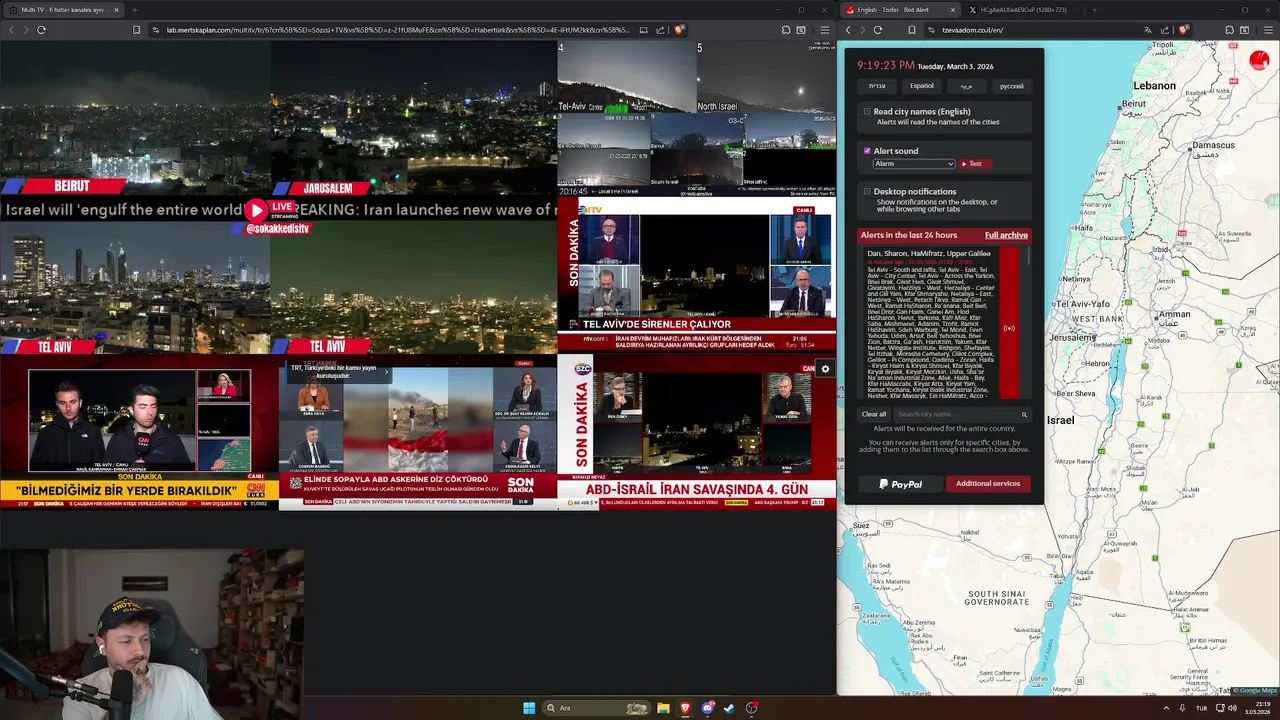Enable Read city names checkbox
The image size is (1280, 720).
tap(867, 112)
